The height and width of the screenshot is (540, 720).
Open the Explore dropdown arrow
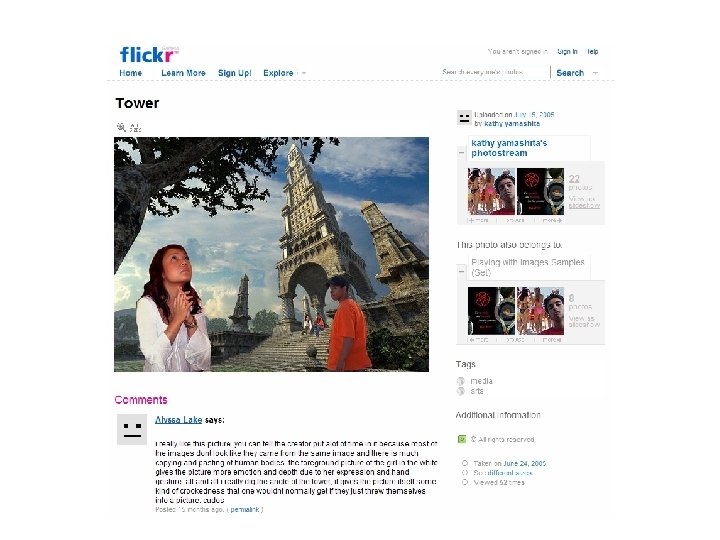click(304, 73)
